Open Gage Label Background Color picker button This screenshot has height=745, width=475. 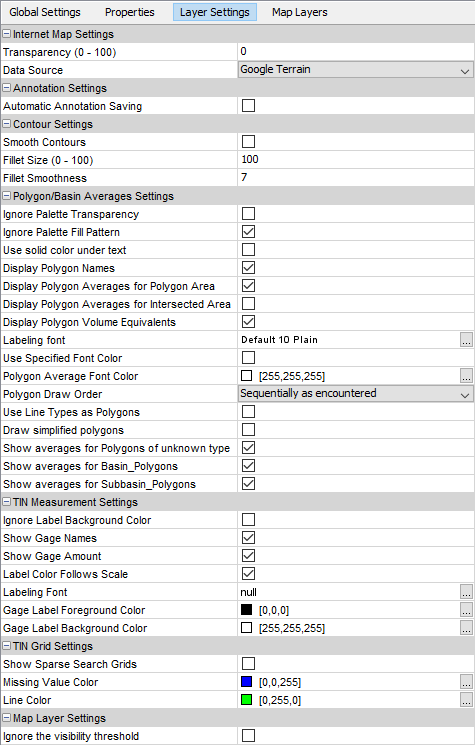pyautogui.click(x=466, y=628)
